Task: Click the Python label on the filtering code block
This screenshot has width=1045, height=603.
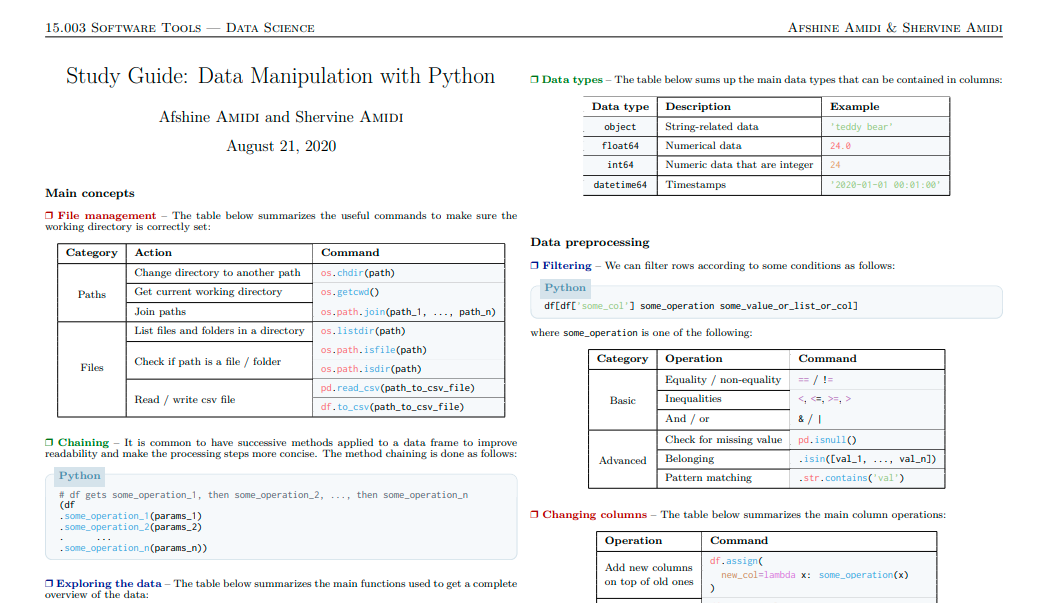Action: pyautogui.click(x=564, y=288)
